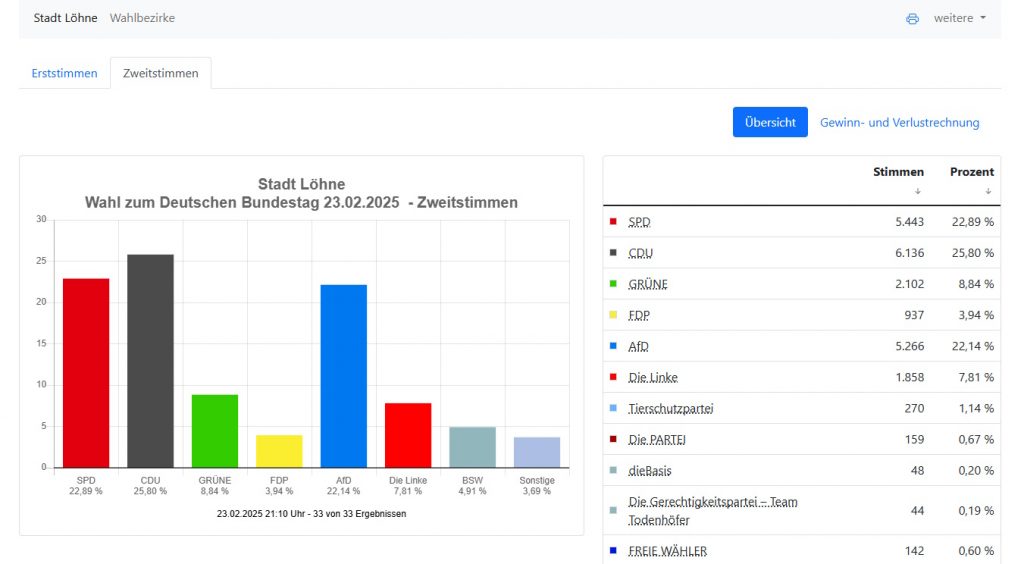Viewport: 1024px width, 564px height.
Task: Click the green GRÜNE color marker
Action: (613, 283)
